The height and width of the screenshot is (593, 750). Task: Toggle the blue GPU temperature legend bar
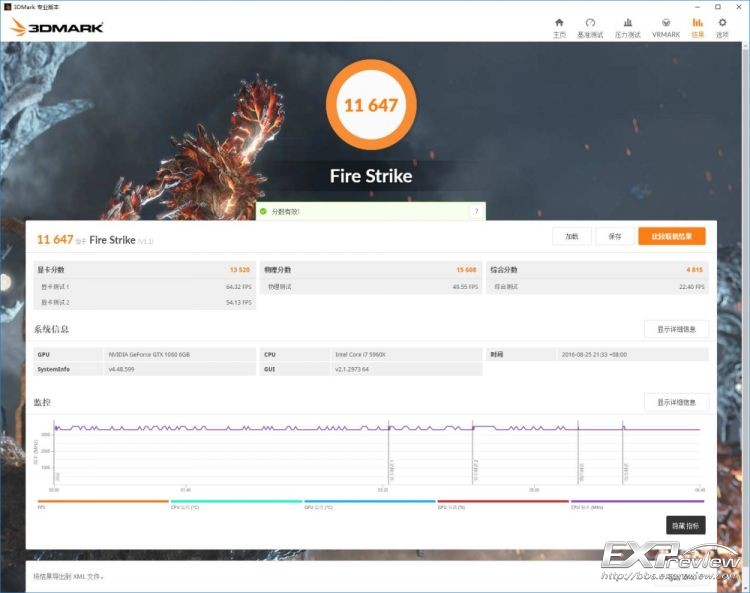(370, 502)
